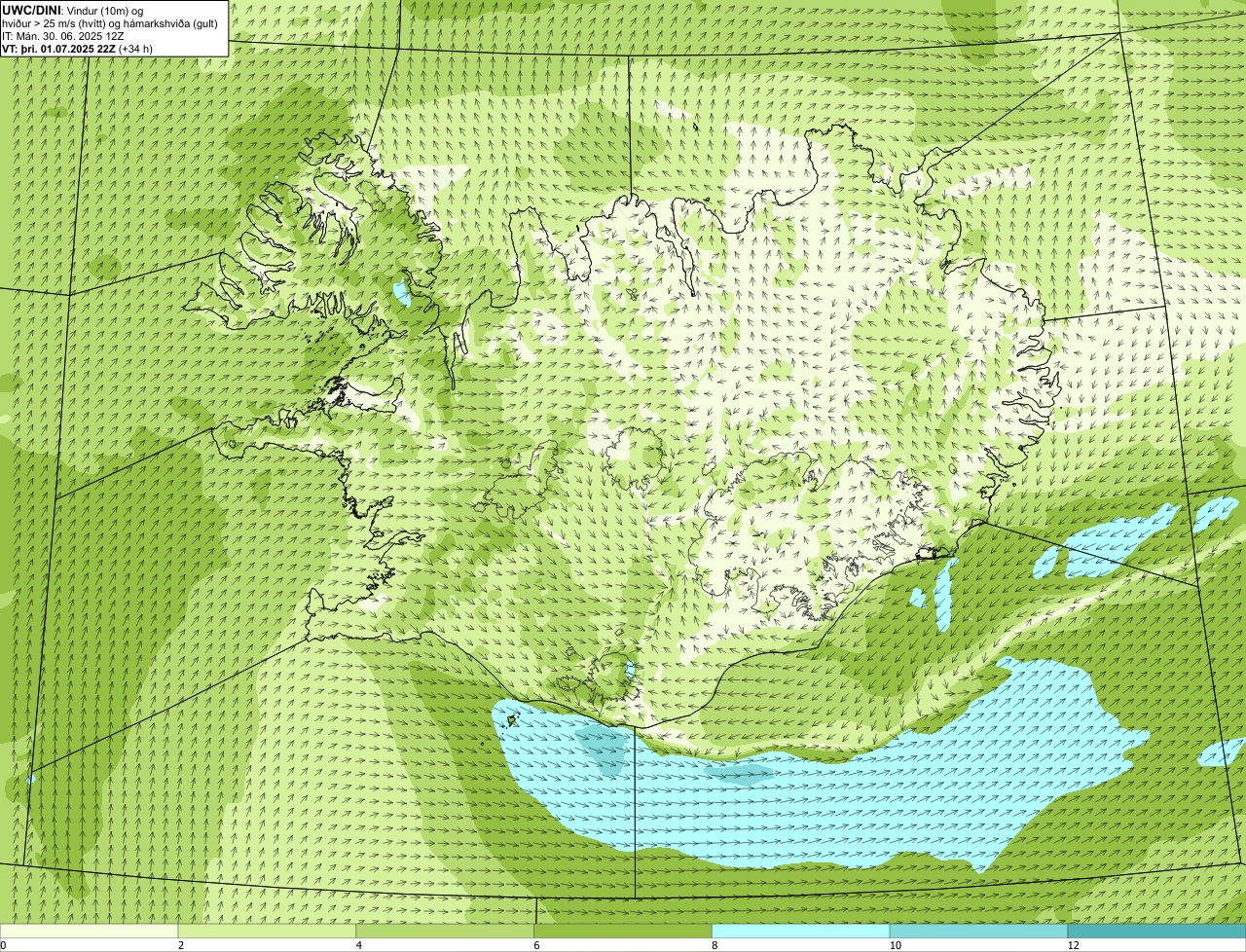Click the 6–8 m/s dark green legend swatch
The width and height of the screenshot is (1246, 952).
tap(624, 931)
